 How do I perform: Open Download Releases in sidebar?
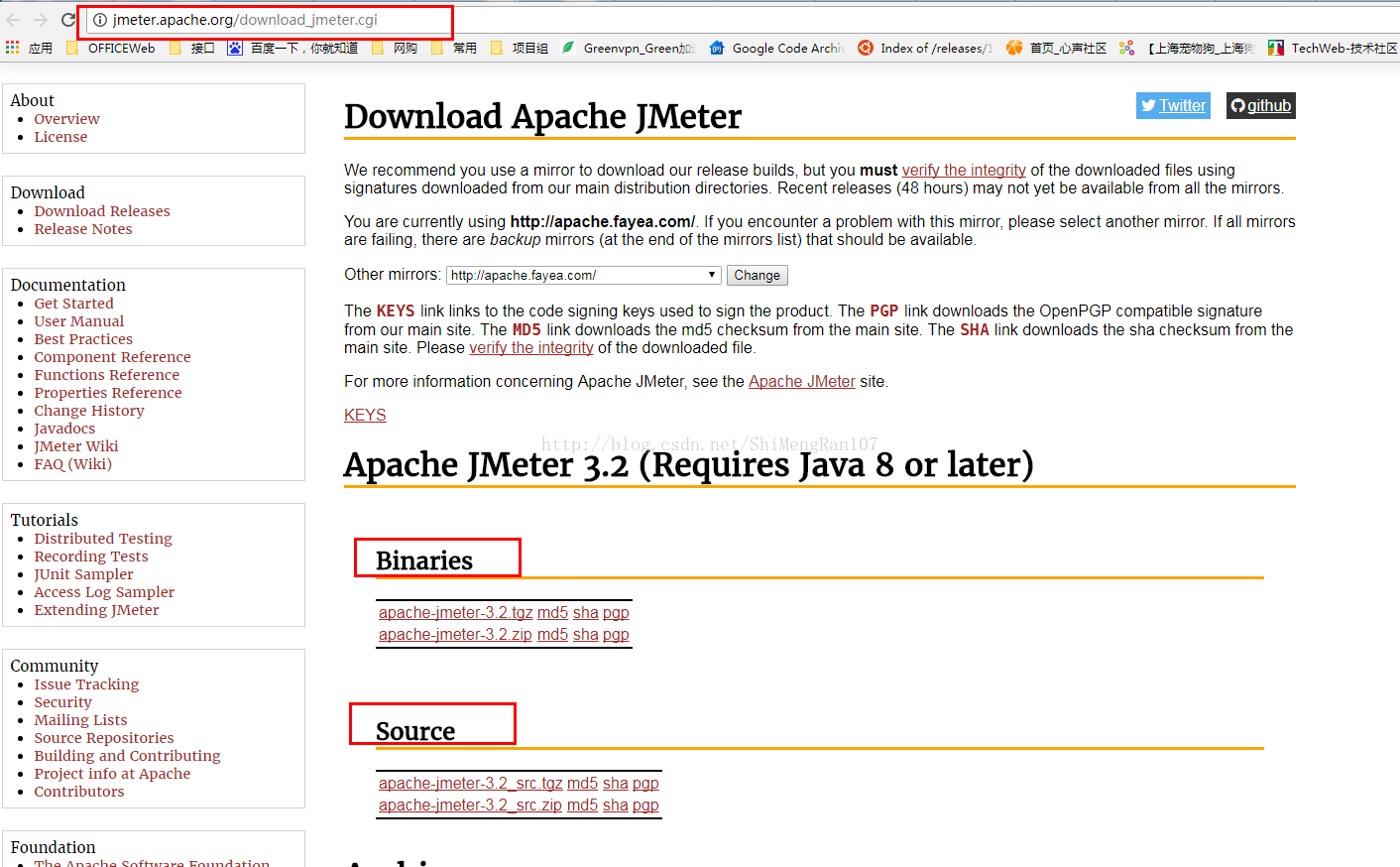(x=102, y=211)
